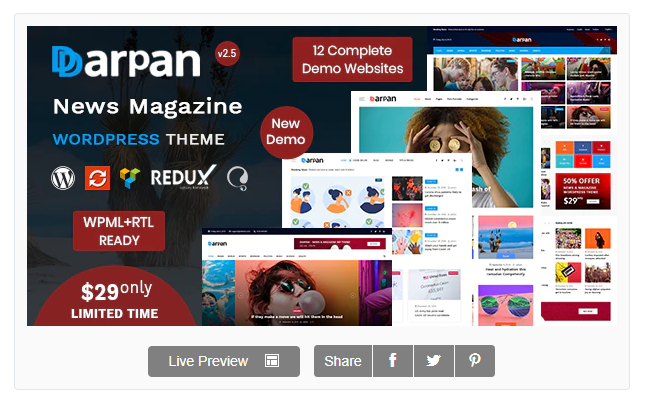
Task: Click the coins-on-eyes woman demo image
Action: (446, 157)
